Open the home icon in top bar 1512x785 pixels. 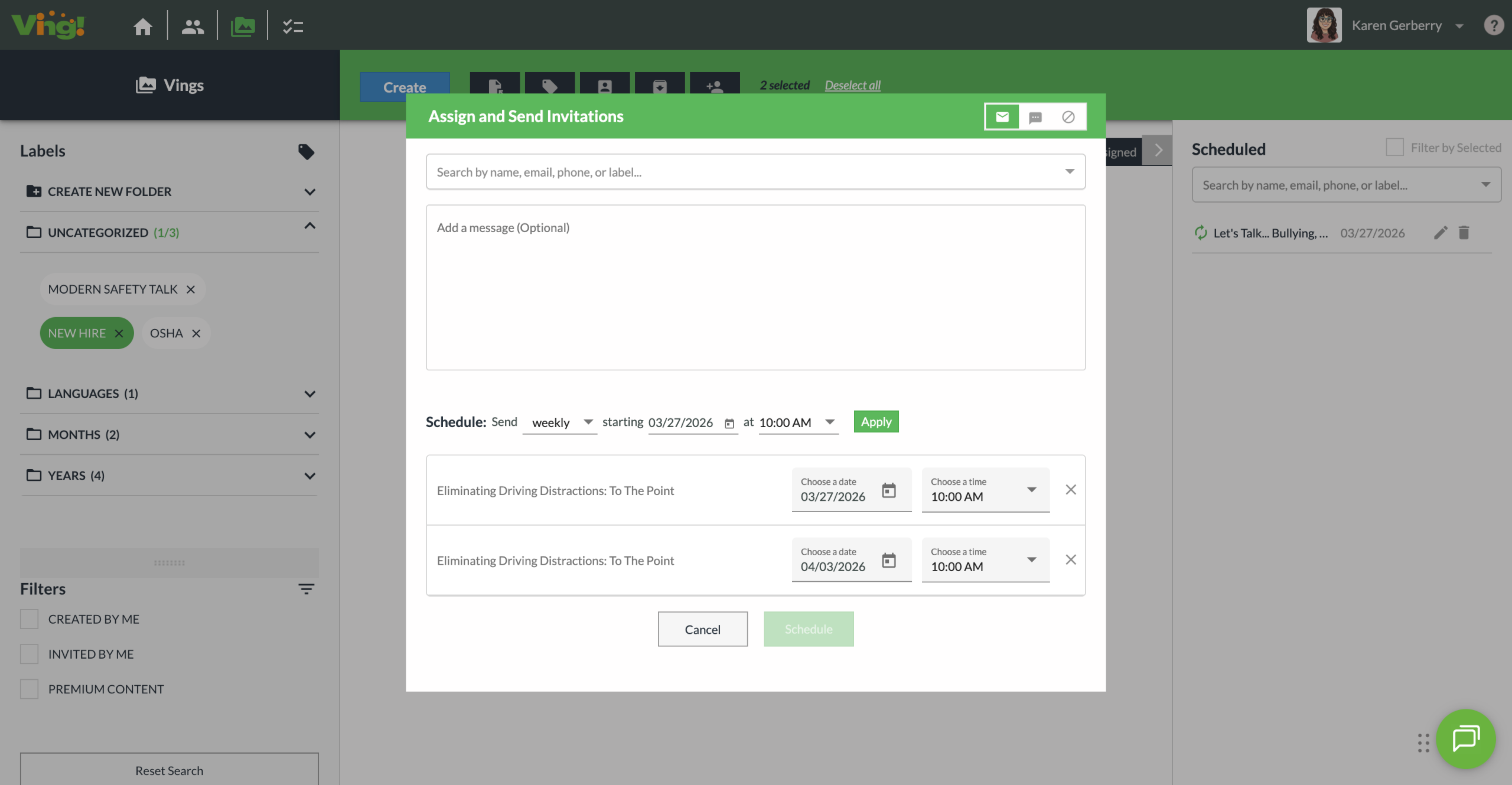(142, 26)
